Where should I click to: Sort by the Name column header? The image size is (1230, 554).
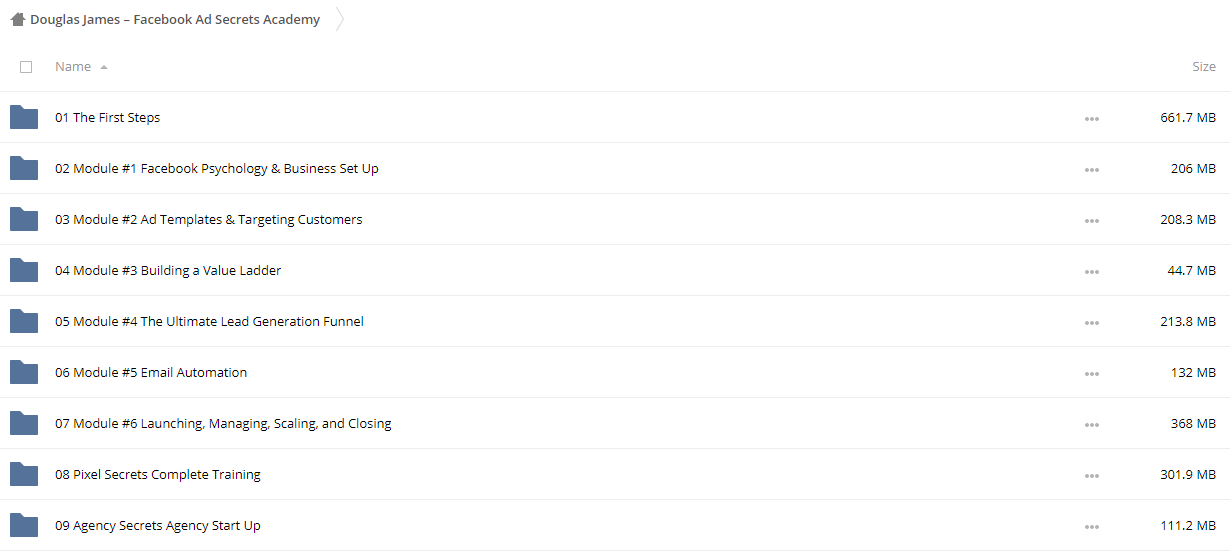[73, 66]
